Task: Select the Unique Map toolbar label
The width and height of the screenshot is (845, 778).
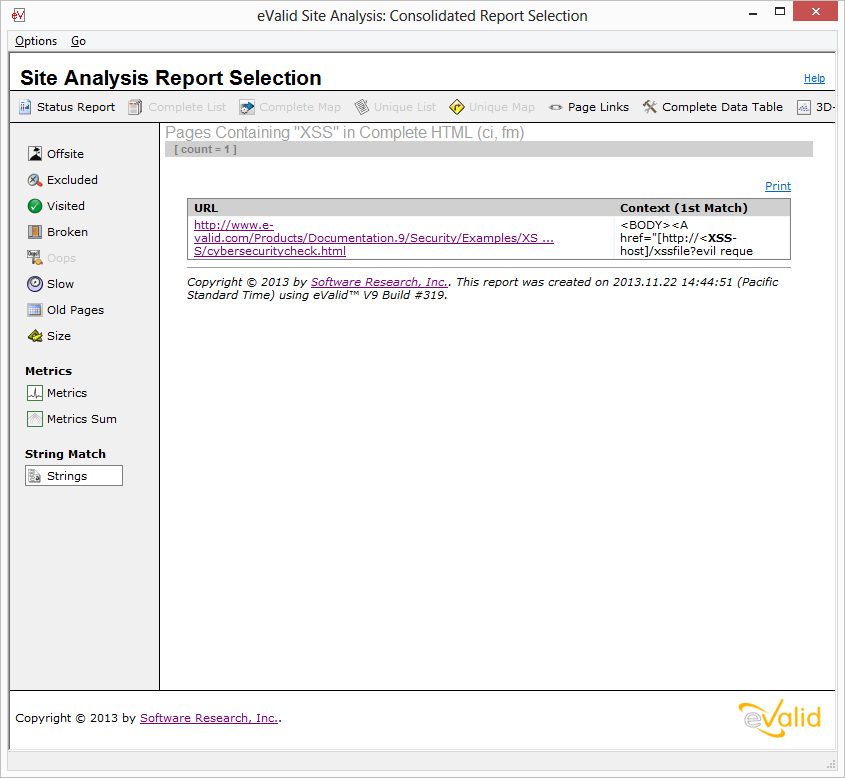Action: pyautogui.click(x=502, y=107)
